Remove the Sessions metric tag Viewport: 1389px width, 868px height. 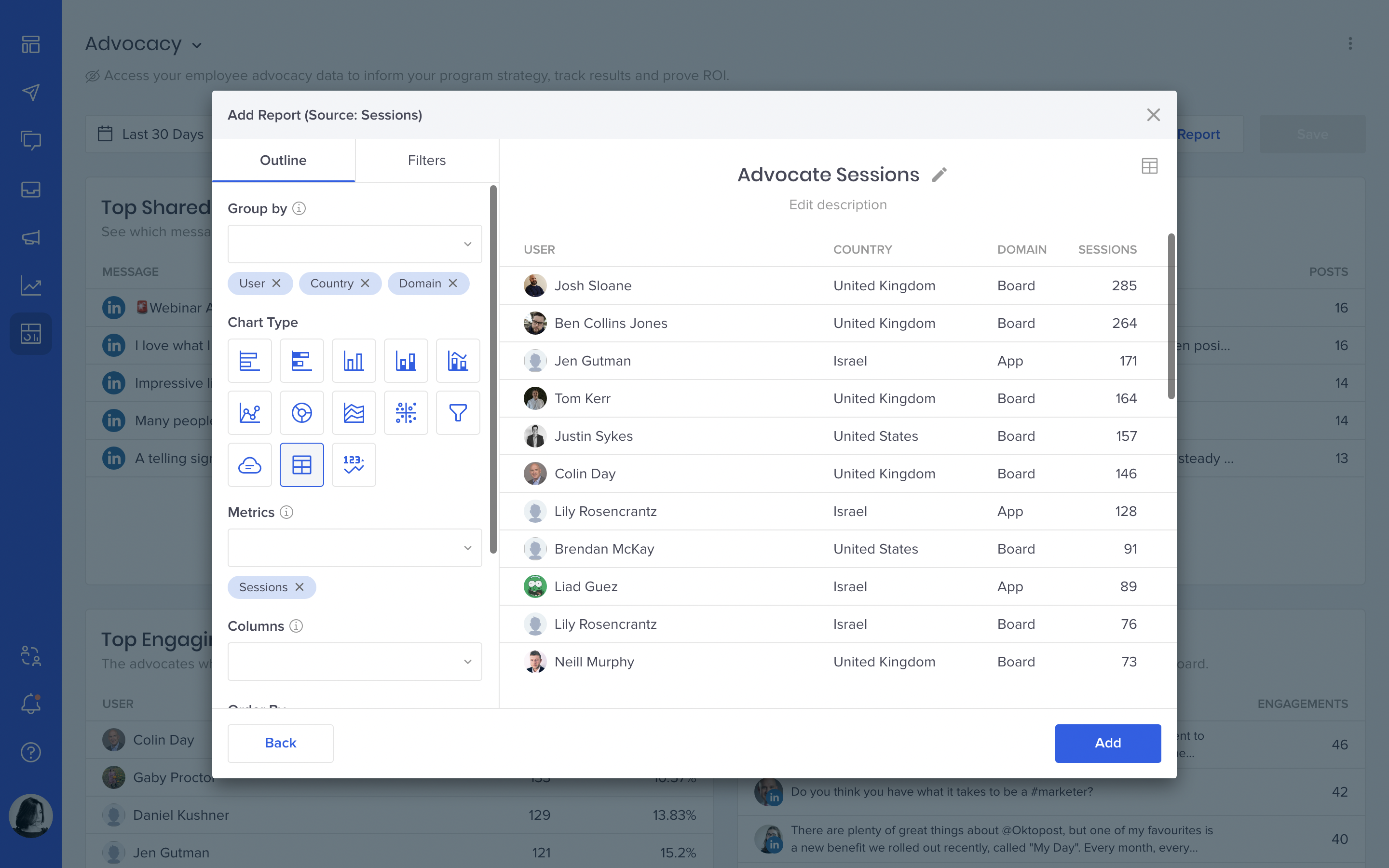[300, 587]
